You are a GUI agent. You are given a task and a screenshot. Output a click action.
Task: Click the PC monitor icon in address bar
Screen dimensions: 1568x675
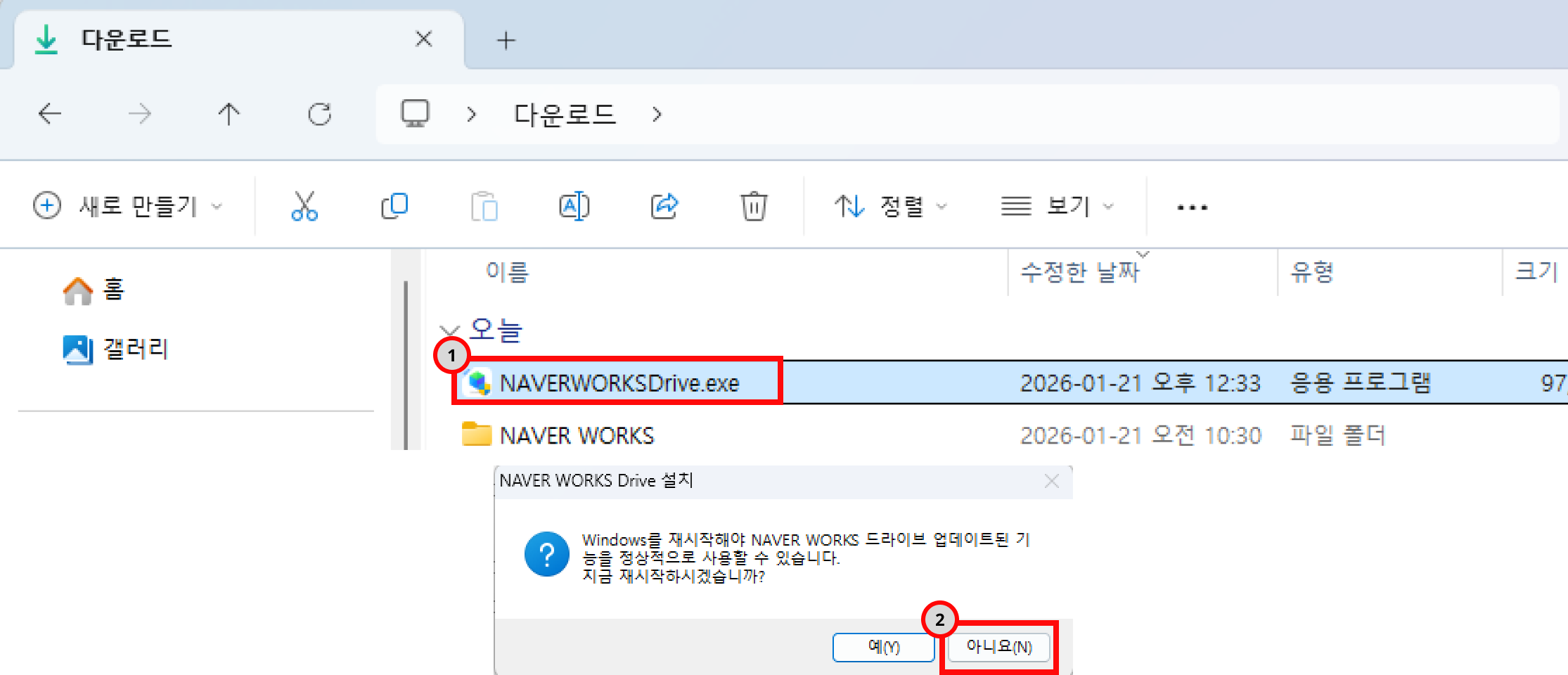pyautogui.click(x=415, y=113)
